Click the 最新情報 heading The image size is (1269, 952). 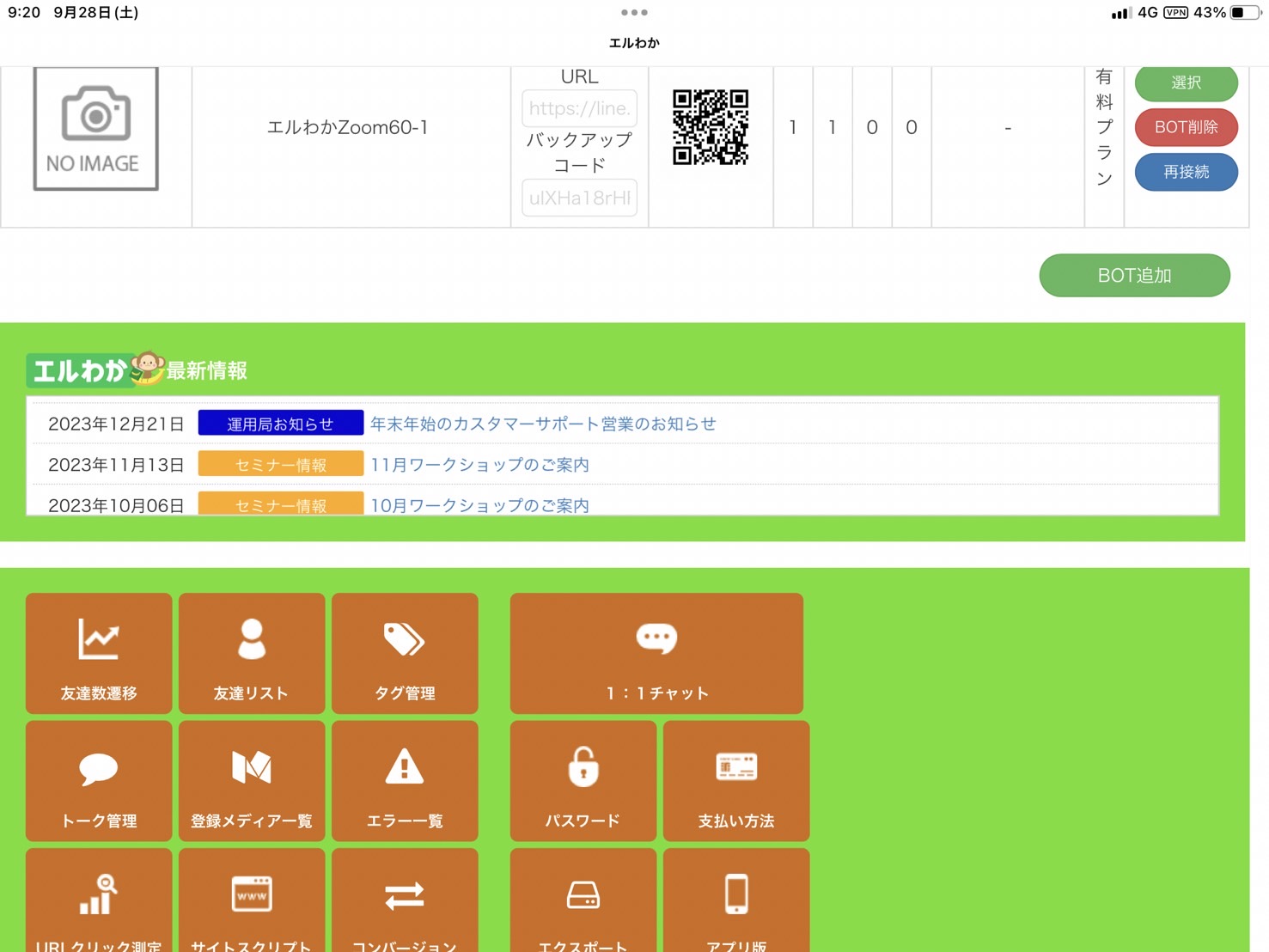point(207,370)
